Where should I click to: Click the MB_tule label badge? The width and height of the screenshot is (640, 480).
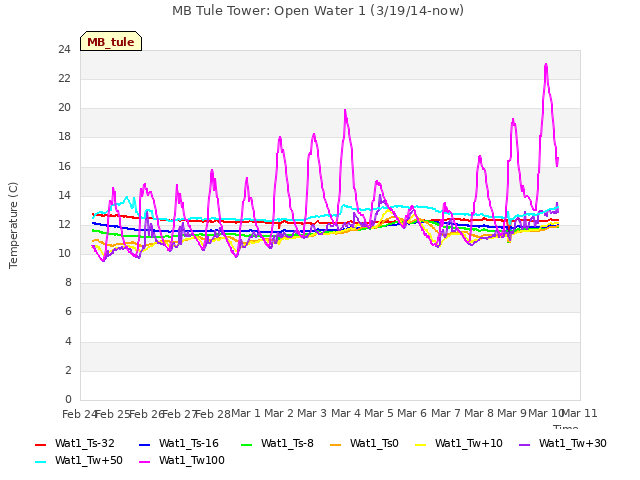click(x=111, y=41)
